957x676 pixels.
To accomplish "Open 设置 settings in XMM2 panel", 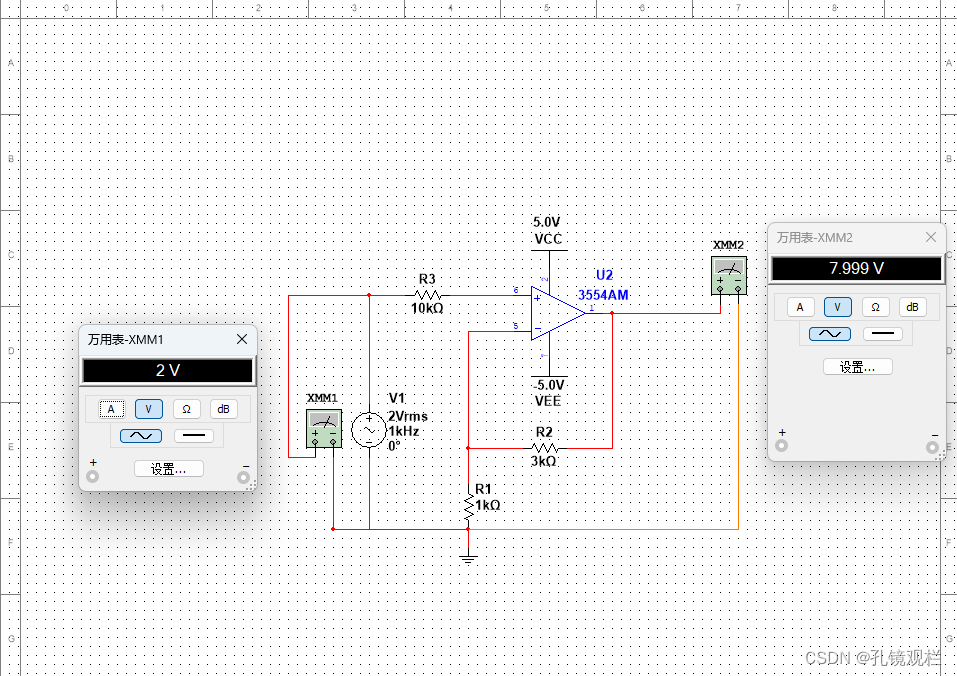I will (x=858, y=367).
